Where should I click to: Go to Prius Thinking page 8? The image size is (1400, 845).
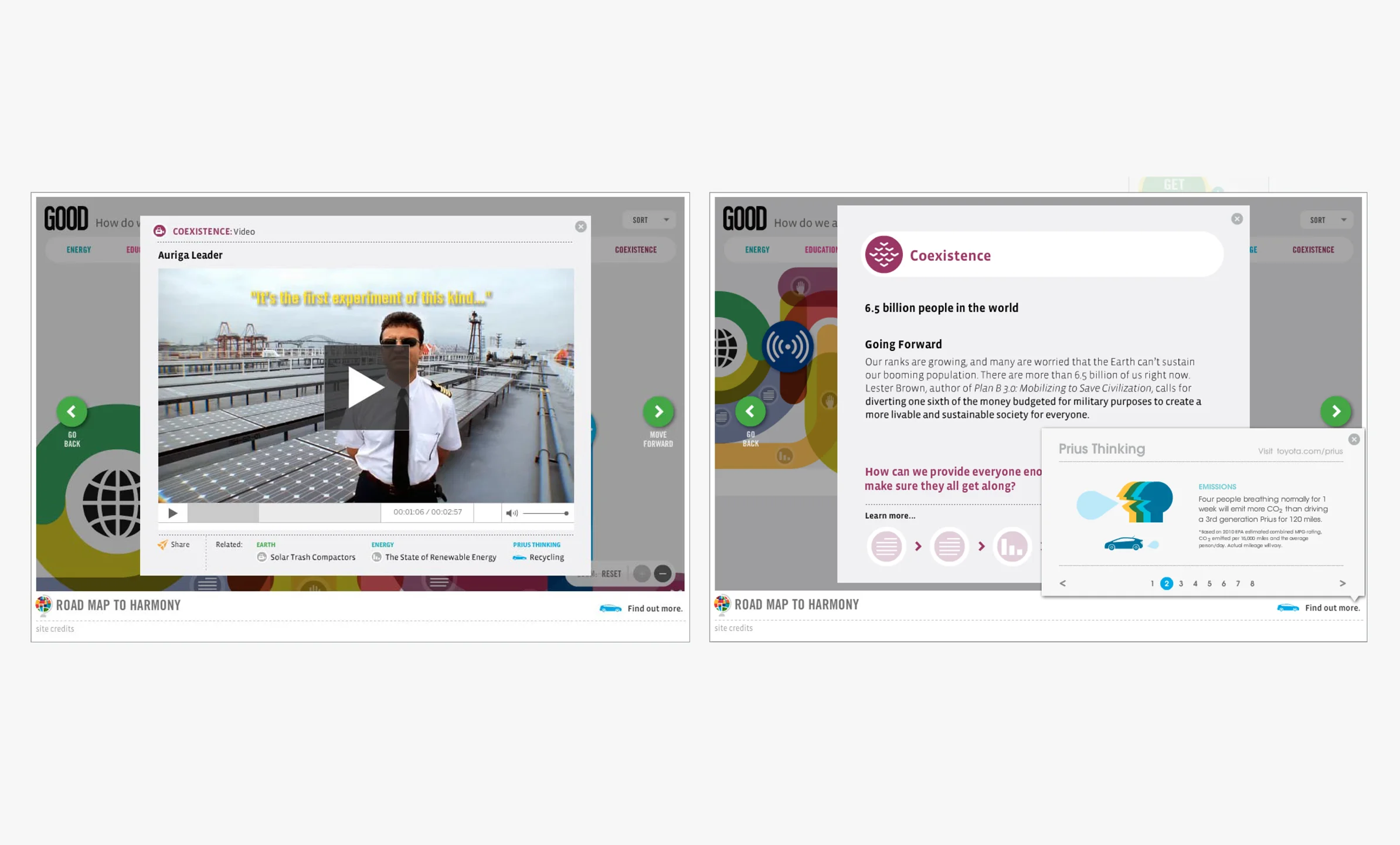[x=1252, y=584]
